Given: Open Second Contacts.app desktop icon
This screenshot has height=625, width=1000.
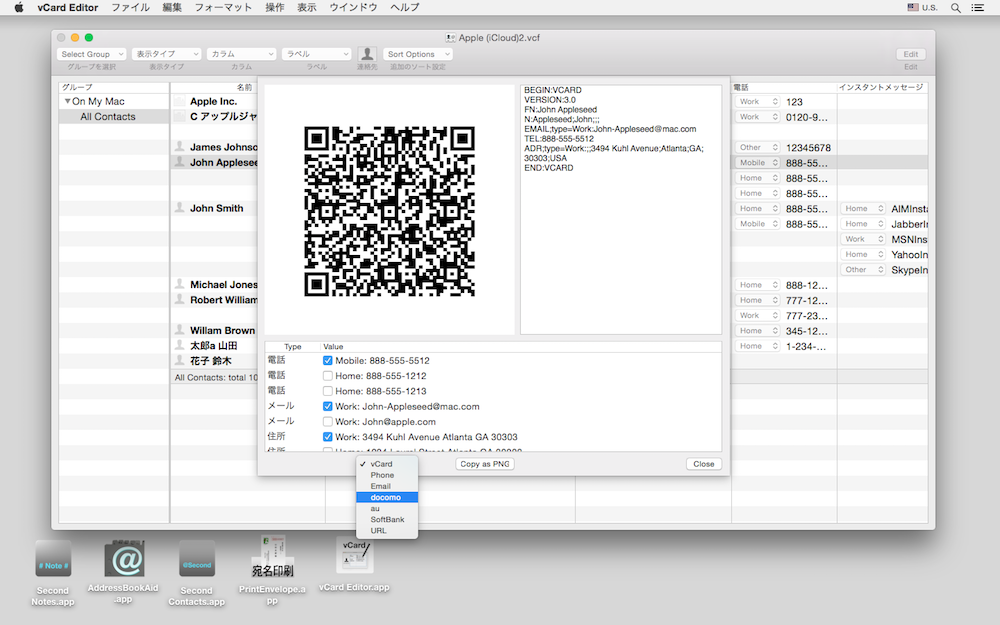Looking at the screenshot, I should (197, 560).
